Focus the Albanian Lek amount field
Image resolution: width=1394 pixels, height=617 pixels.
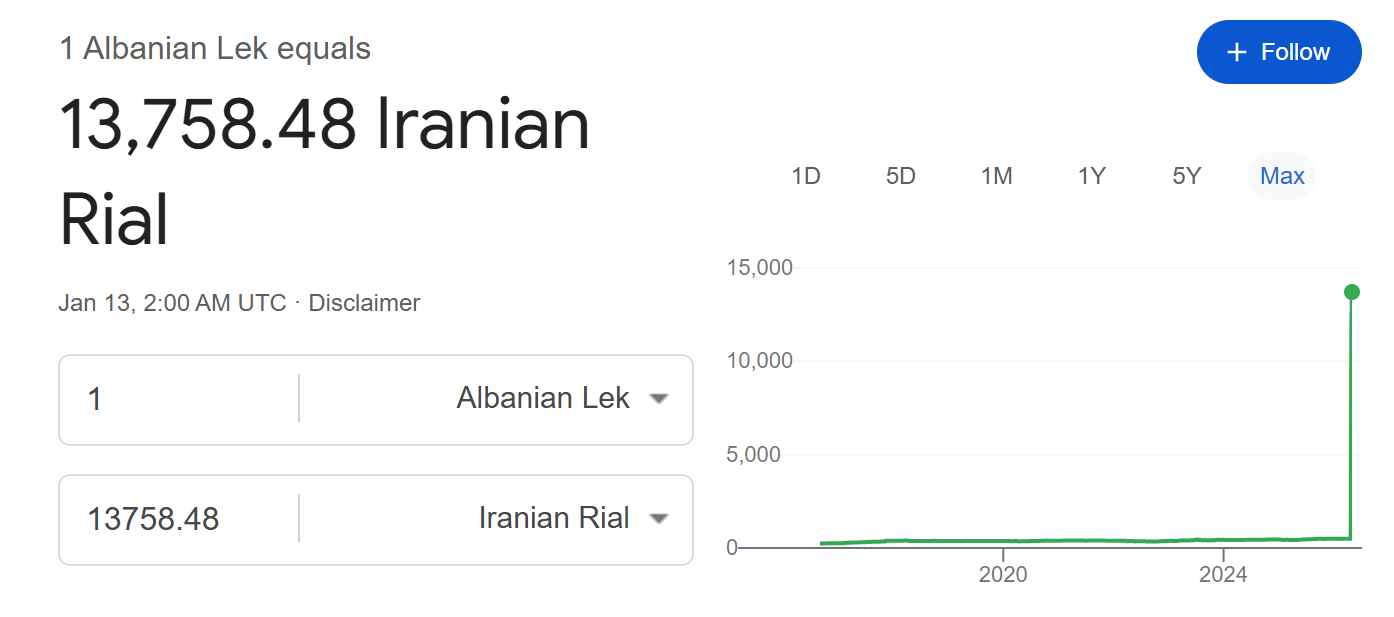pos(180,400)
